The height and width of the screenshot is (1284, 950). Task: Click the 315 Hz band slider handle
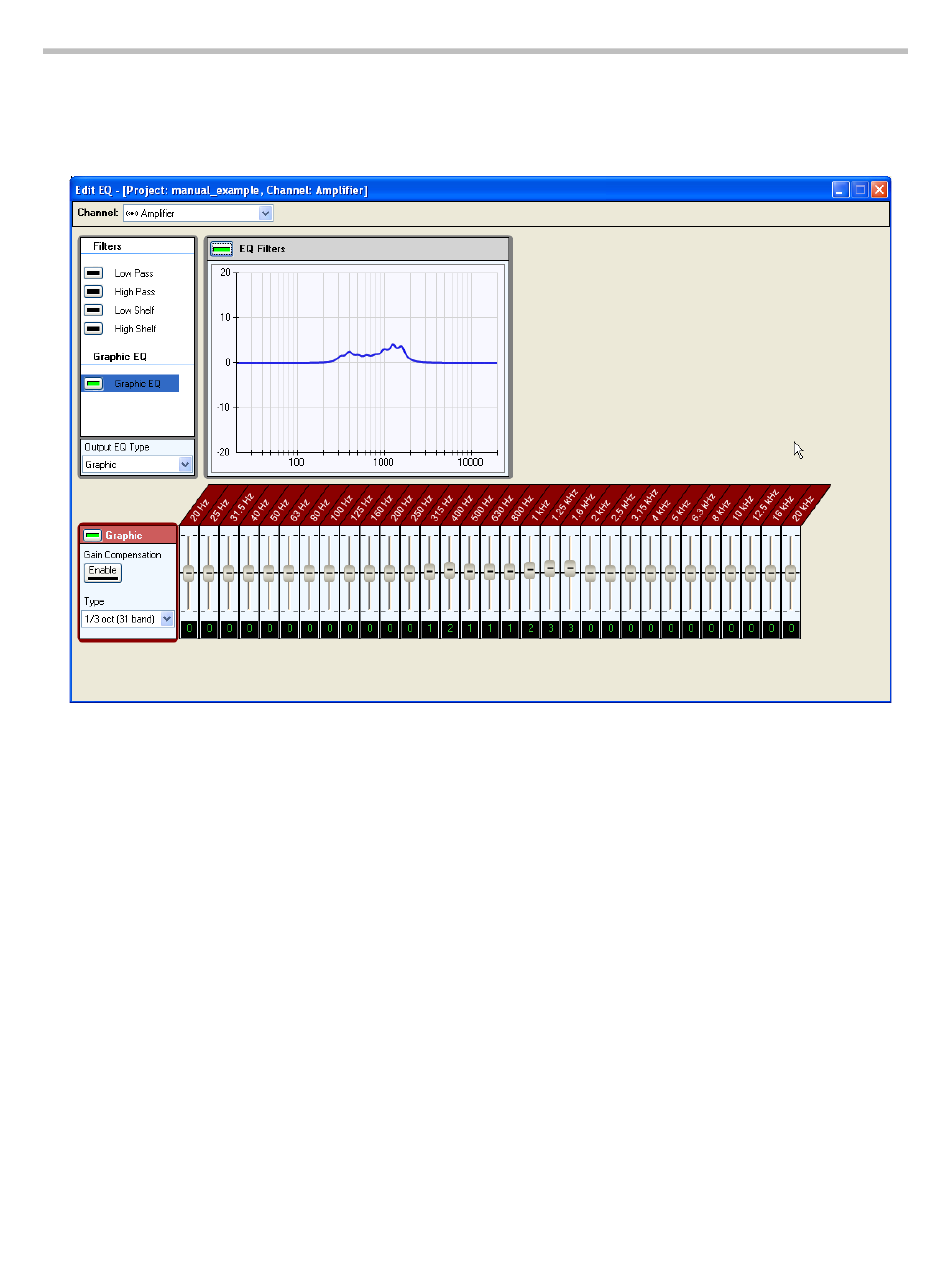tap(429, 571)
